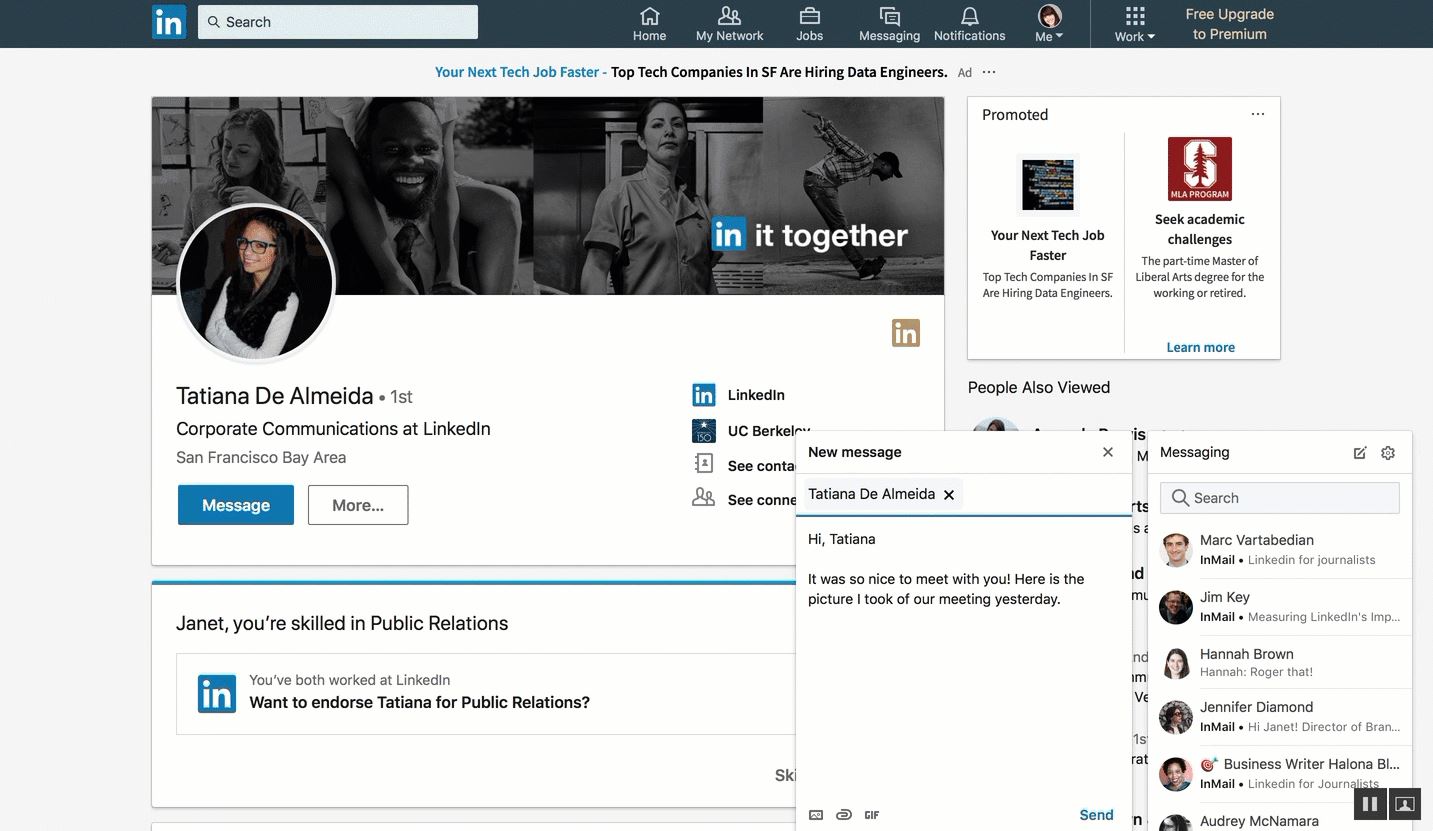Open the More... profile options
Image resolution: width=1433 pixels, height=831 pixels.
(358, 505)
